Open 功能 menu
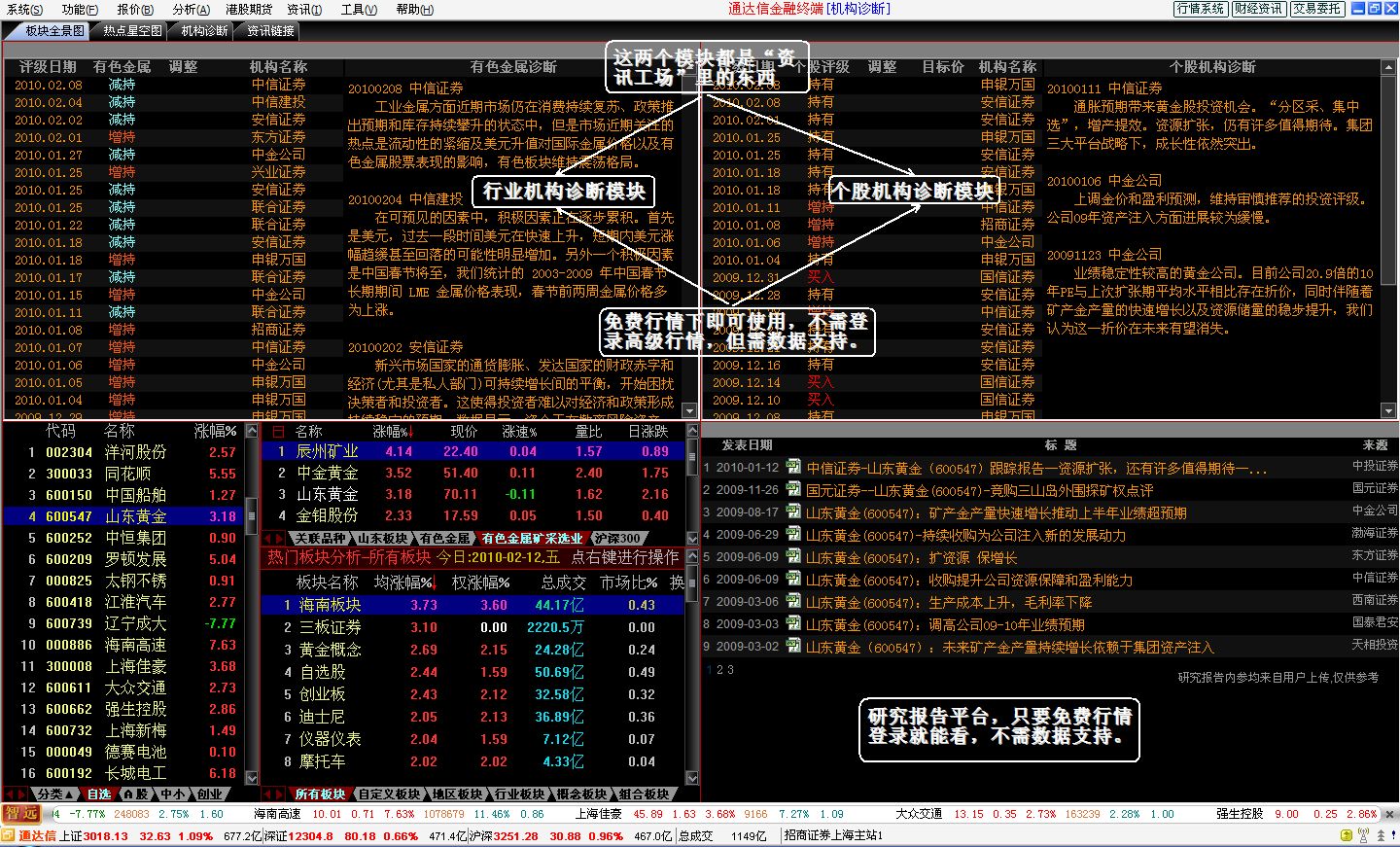Screen dimensions: 1400x847 [x=80, y=9]
